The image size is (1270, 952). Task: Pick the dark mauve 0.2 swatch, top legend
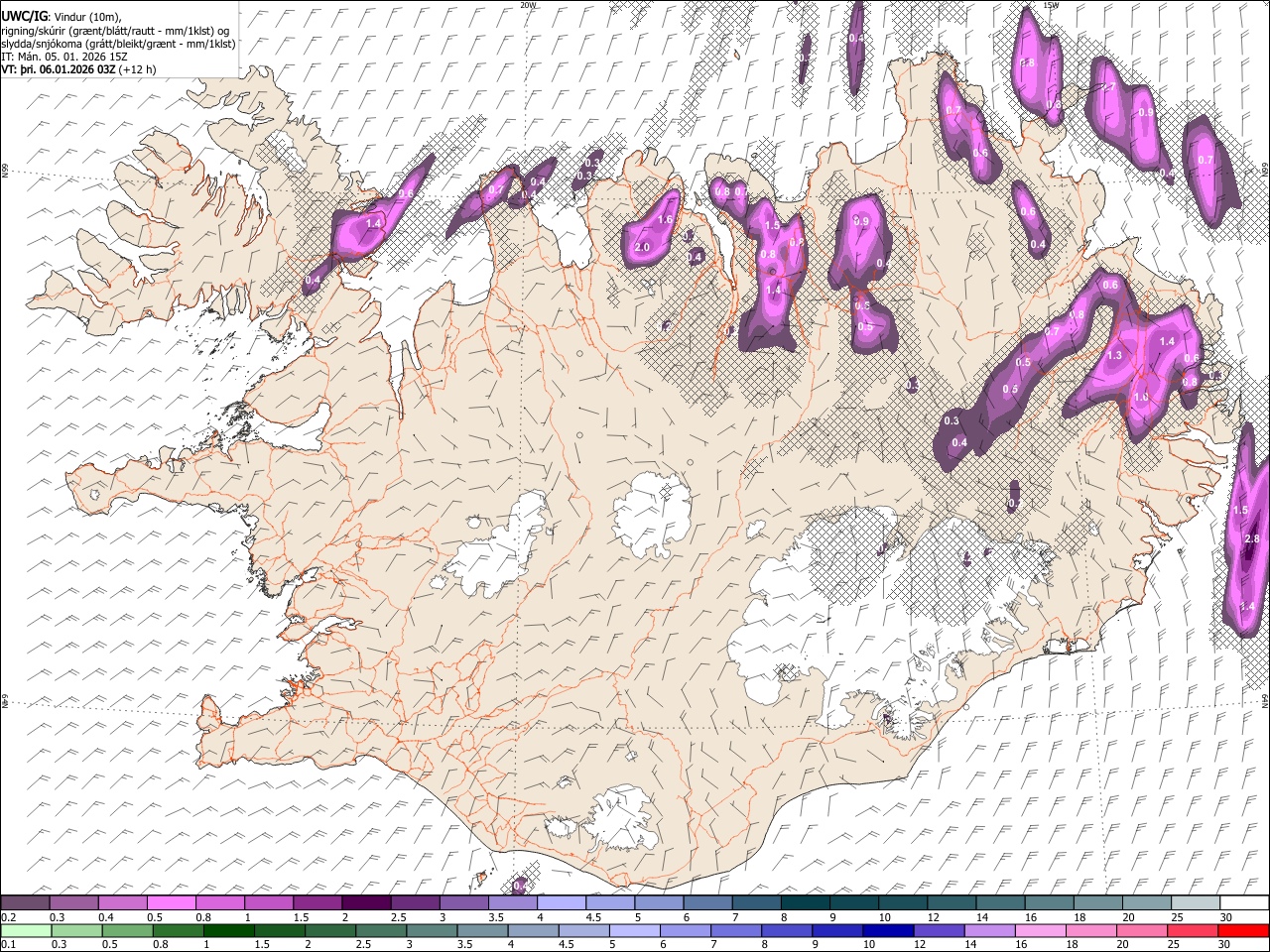(25, 902)
